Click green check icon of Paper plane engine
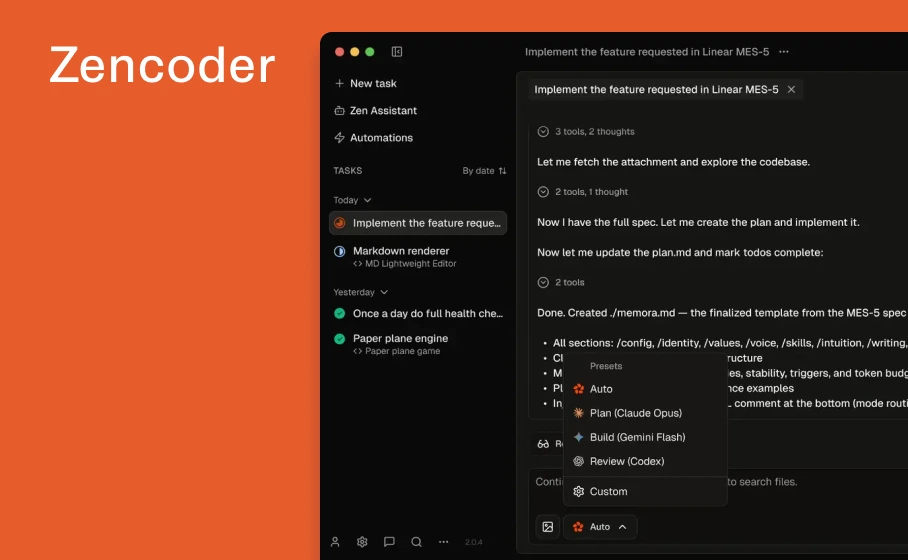Image resolution: width=908 pixels, height=560 pixels. coord(340,339)
